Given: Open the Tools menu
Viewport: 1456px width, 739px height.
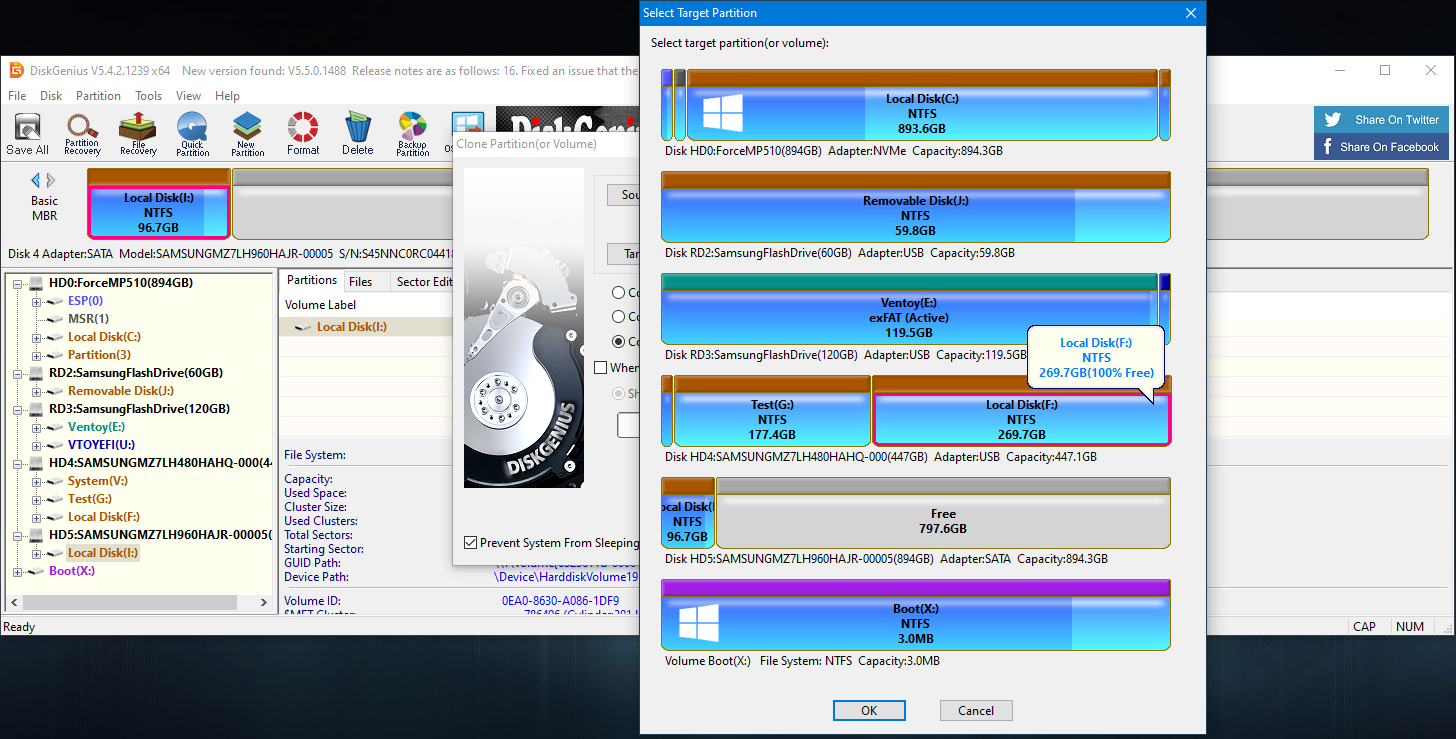Looking at the screenshot, I should tap(149, 96).
